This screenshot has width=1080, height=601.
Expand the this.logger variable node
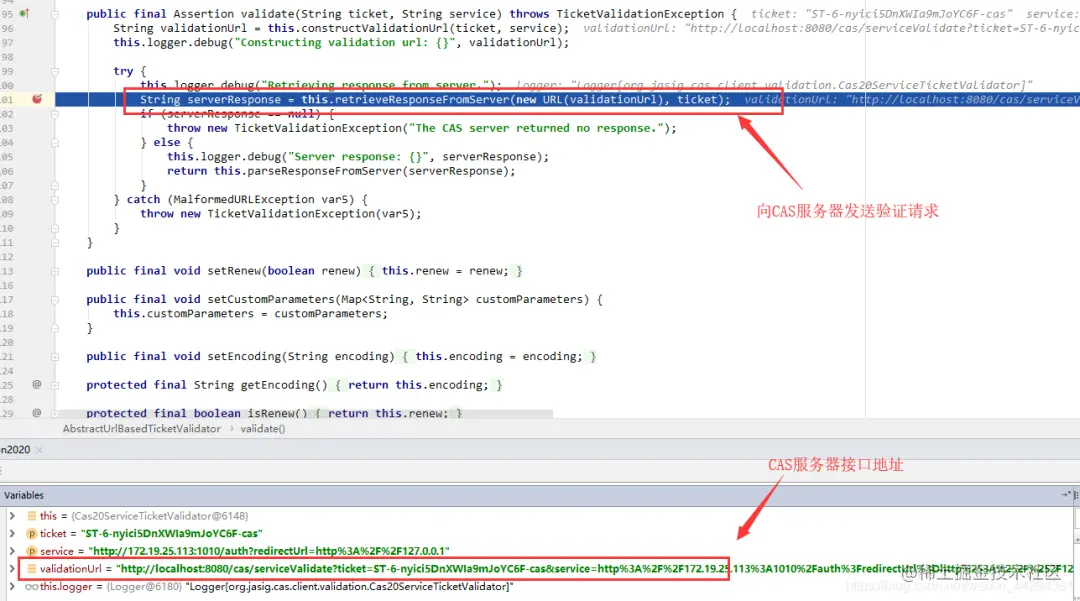click(x=12, y=587)
